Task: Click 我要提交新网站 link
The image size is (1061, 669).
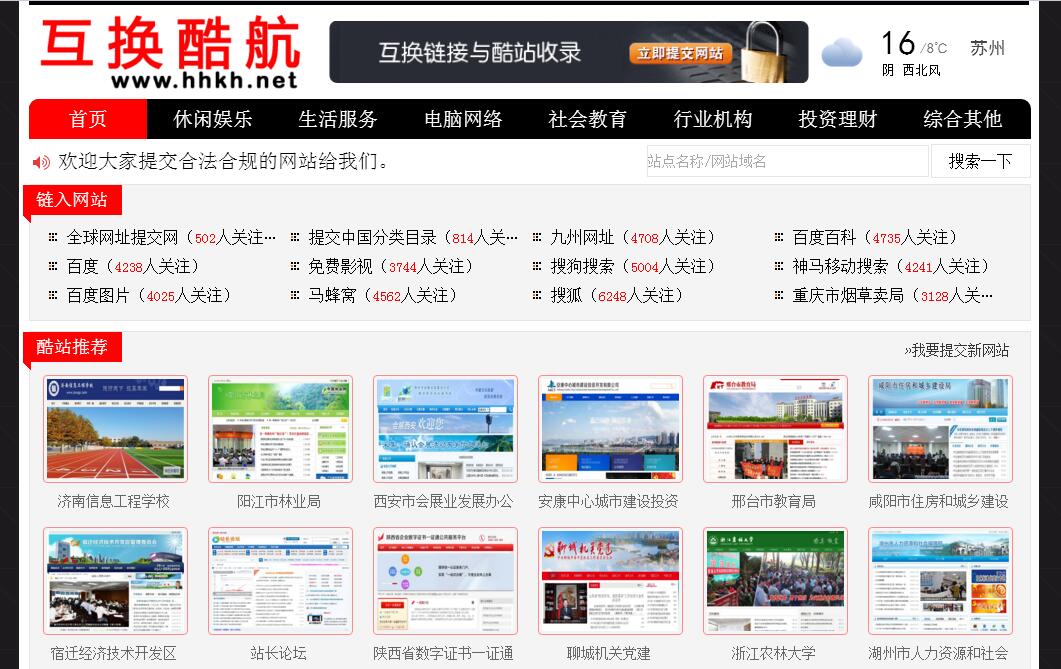Action: [x=956, y=350]
